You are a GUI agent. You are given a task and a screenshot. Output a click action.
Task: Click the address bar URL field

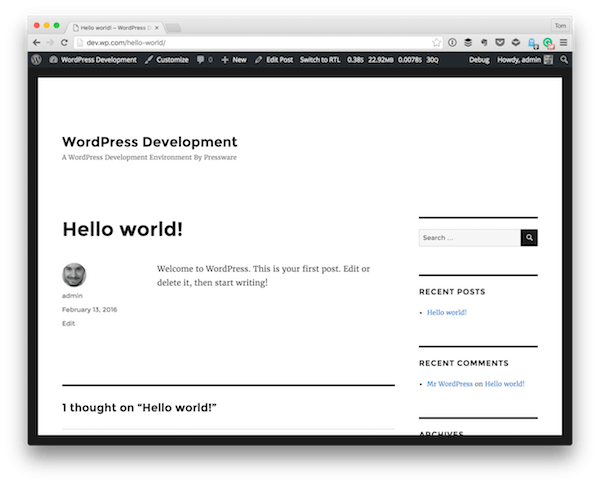pyautogui.click(x=258, y=42)
